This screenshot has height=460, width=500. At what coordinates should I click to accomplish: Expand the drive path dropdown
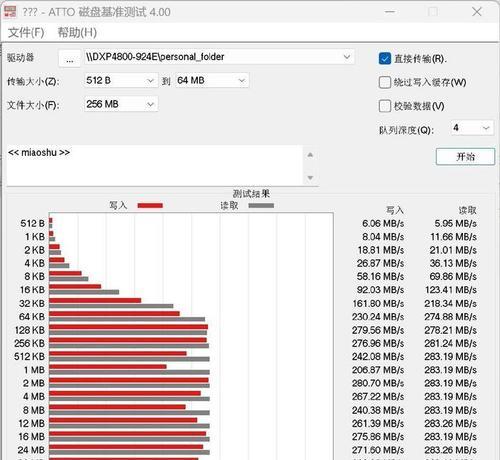coord(347,57)
